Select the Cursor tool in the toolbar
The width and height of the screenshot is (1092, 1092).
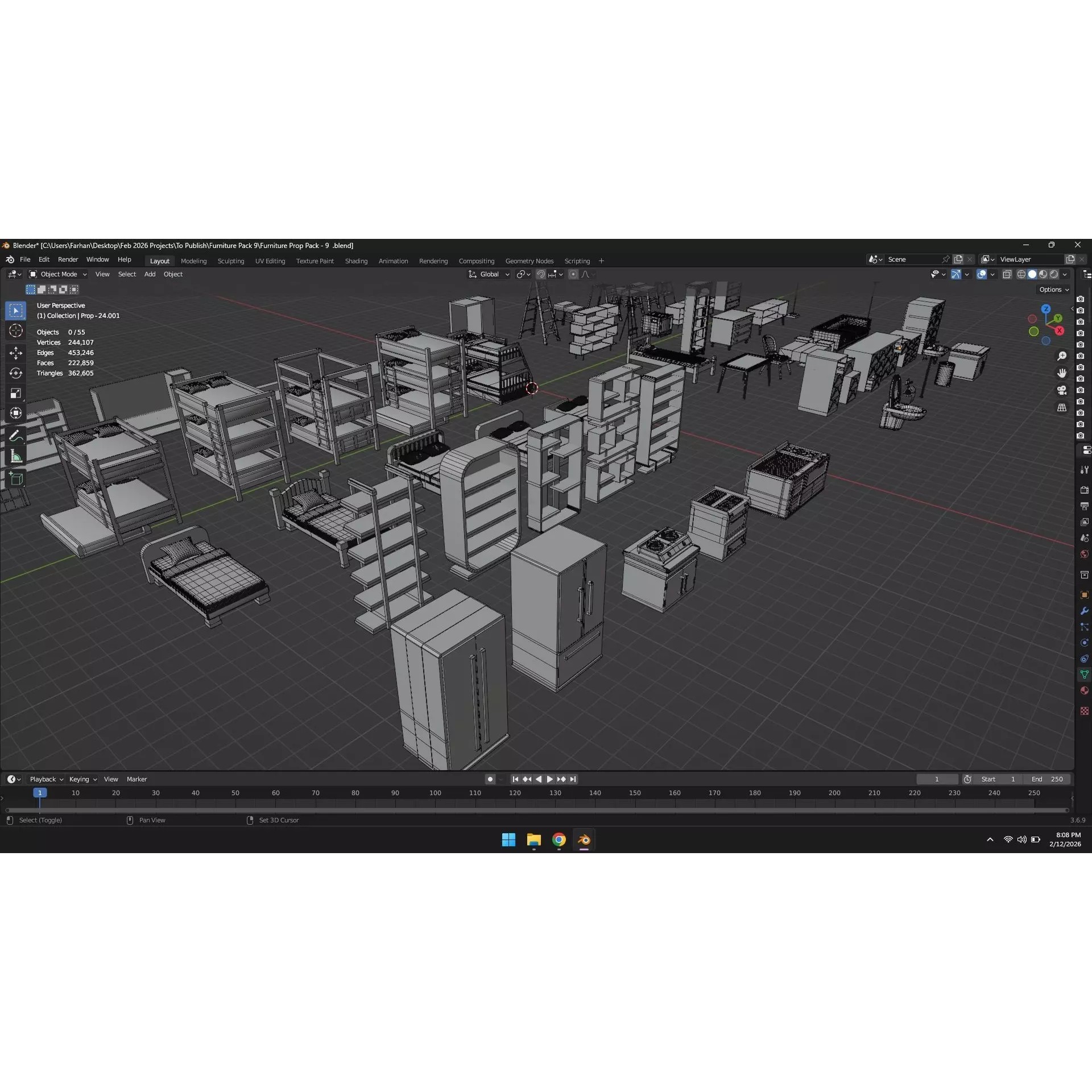point(15,330)
